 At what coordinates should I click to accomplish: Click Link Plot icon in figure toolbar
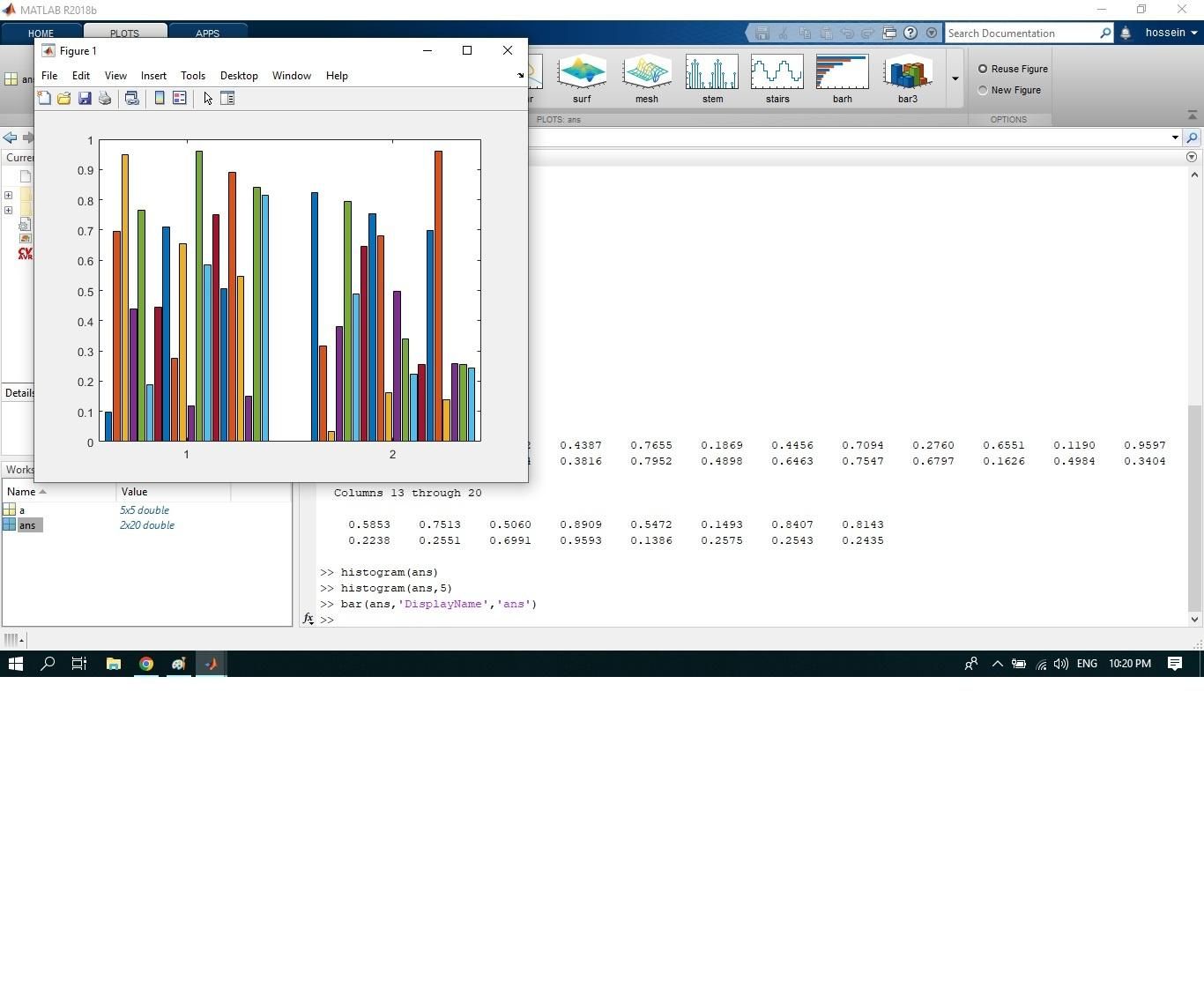point(132,99)
